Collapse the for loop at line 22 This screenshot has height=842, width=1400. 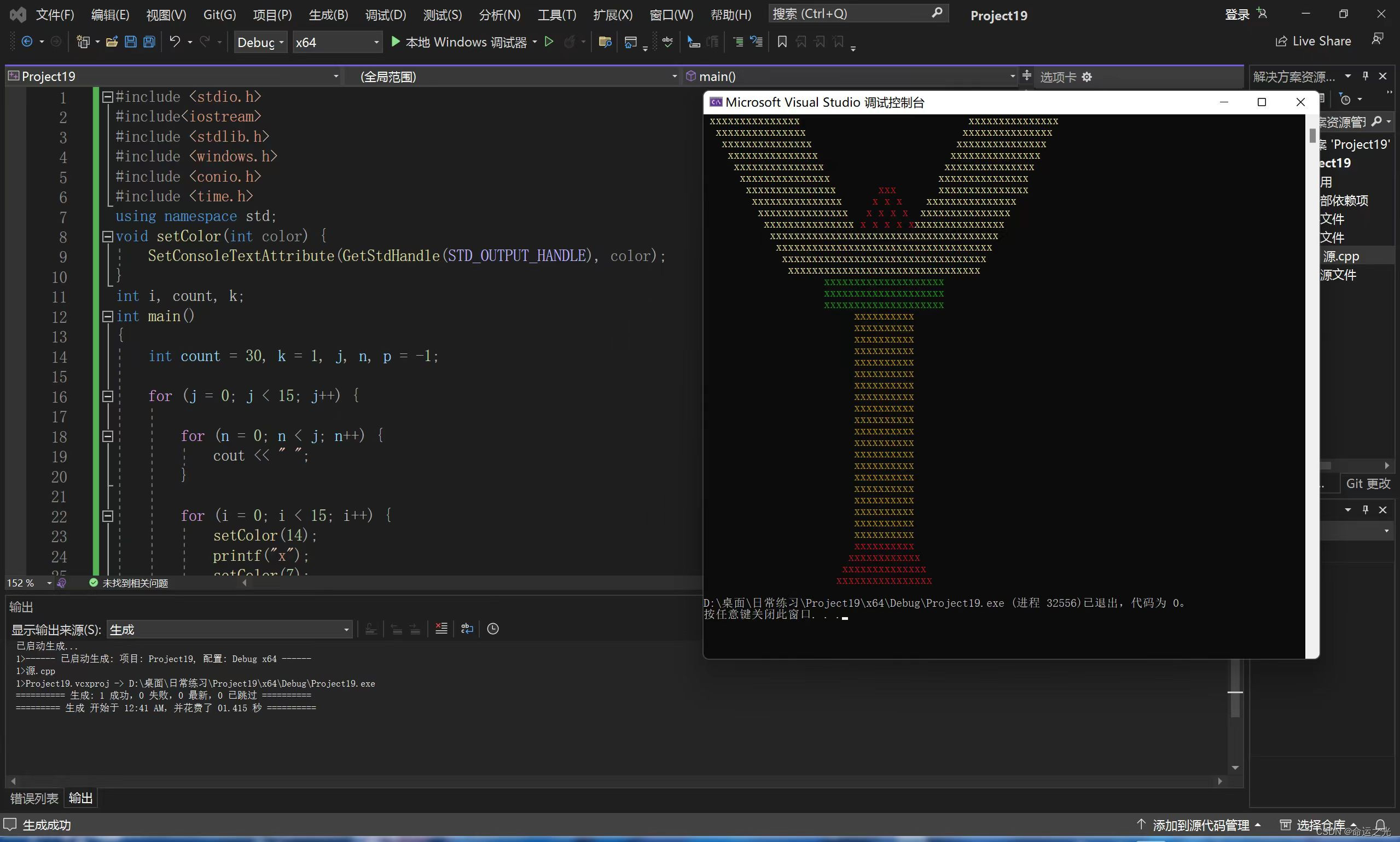pyautogui.click(x=107, y=516)
